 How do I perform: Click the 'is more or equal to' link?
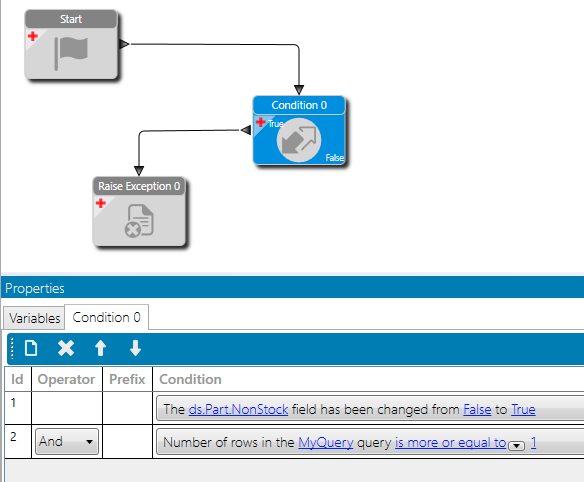click(451, 443)
